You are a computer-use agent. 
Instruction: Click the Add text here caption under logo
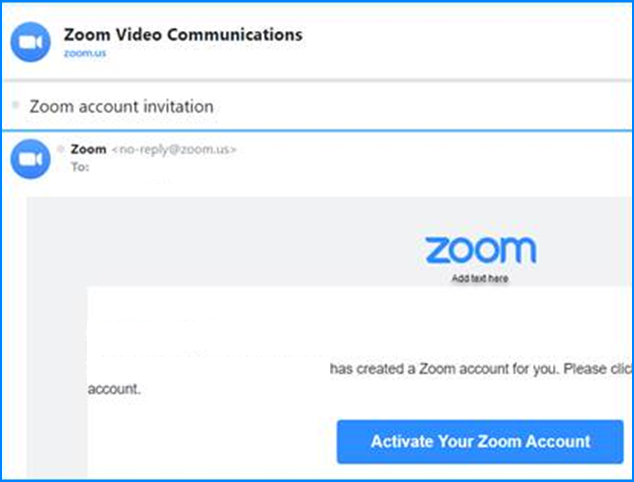(480, 278)
